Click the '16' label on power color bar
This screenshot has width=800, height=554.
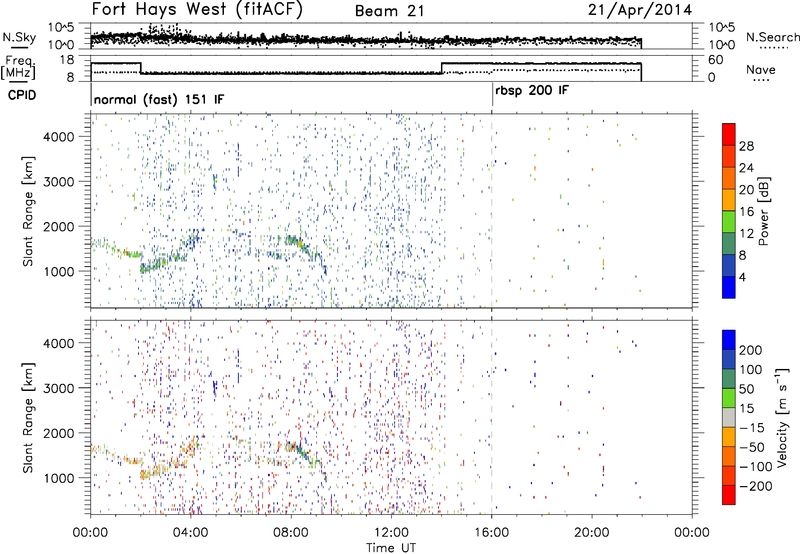click(x=746, y=212)
